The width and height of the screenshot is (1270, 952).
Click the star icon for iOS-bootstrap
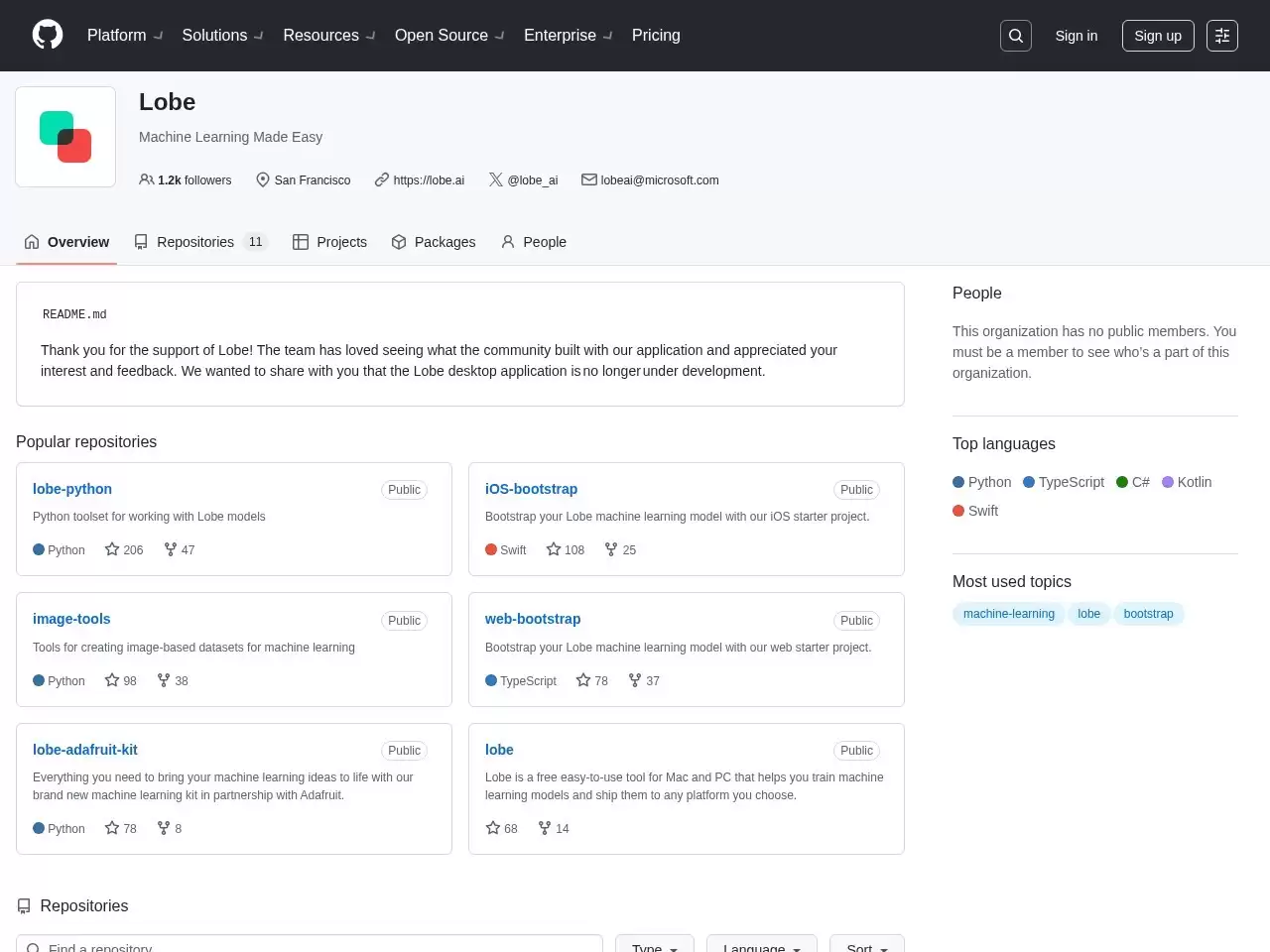click(x=554, y=549)
